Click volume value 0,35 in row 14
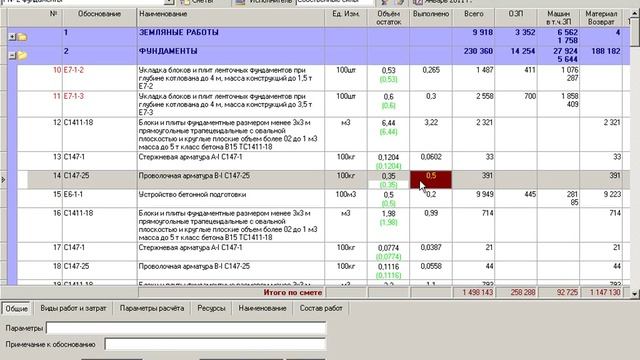The height and width of the screenshot is (360, 640). [389, 176]
